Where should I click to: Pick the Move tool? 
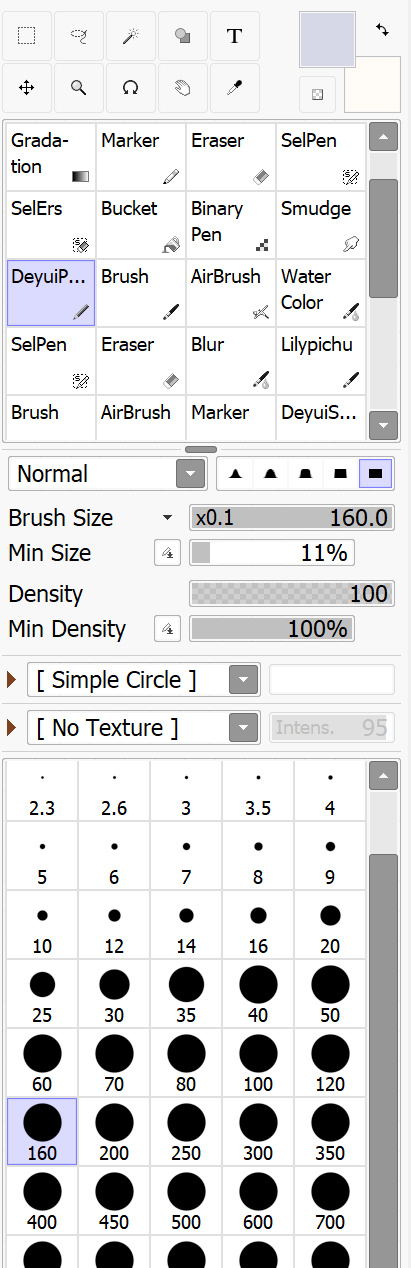27,88
